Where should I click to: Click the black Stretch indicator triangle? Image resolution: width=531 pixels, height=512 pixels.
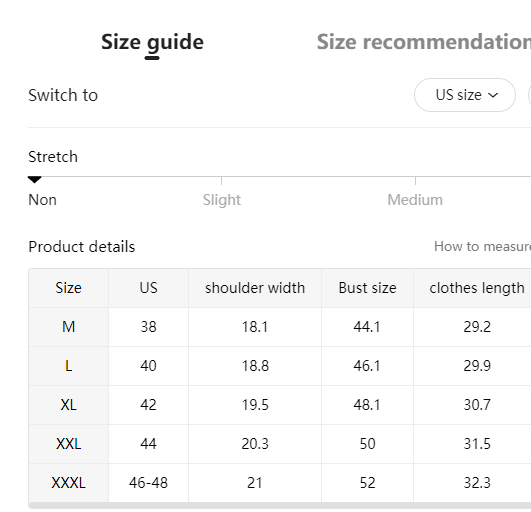click(34, 179)
